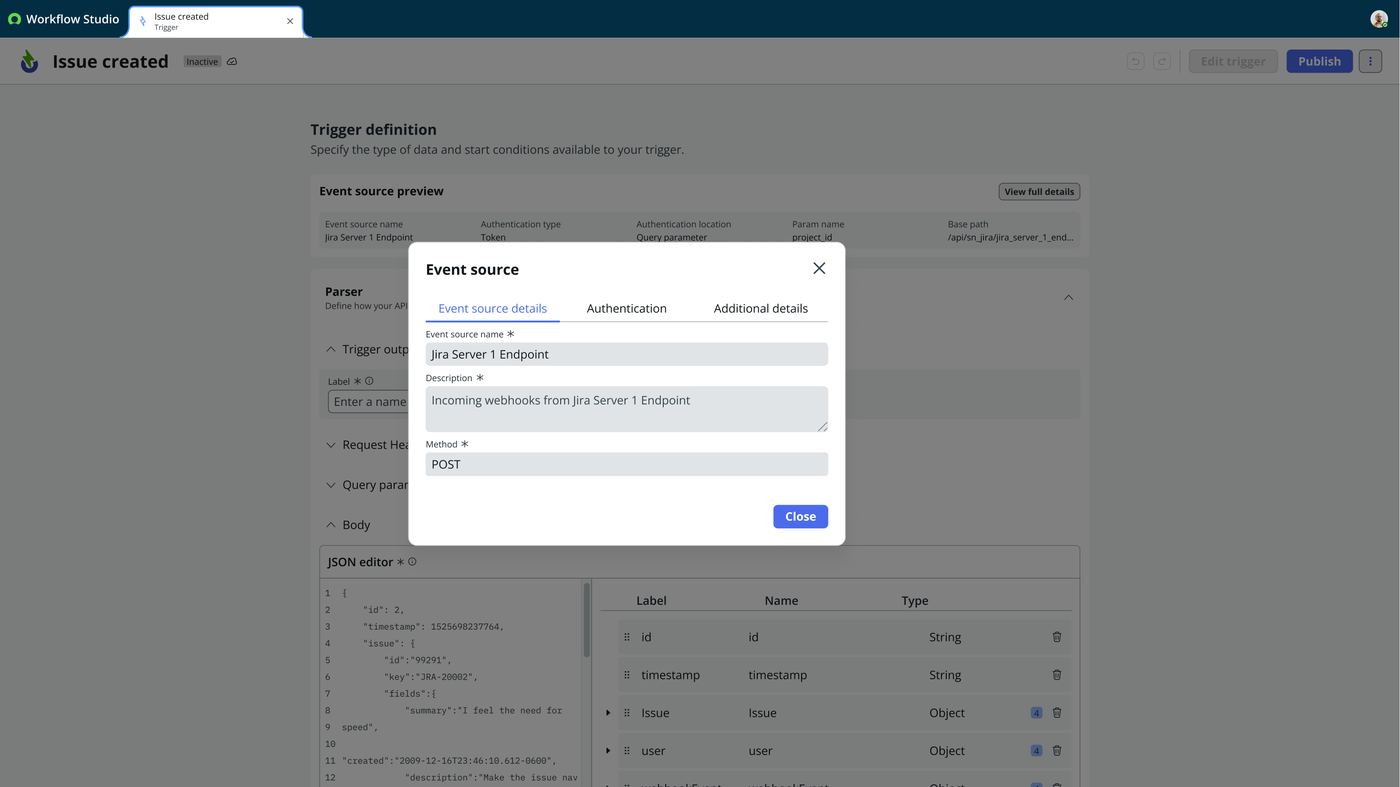Click the timestamp name cell
Screen dimensions: 1400x787
[x=777, y=675]
